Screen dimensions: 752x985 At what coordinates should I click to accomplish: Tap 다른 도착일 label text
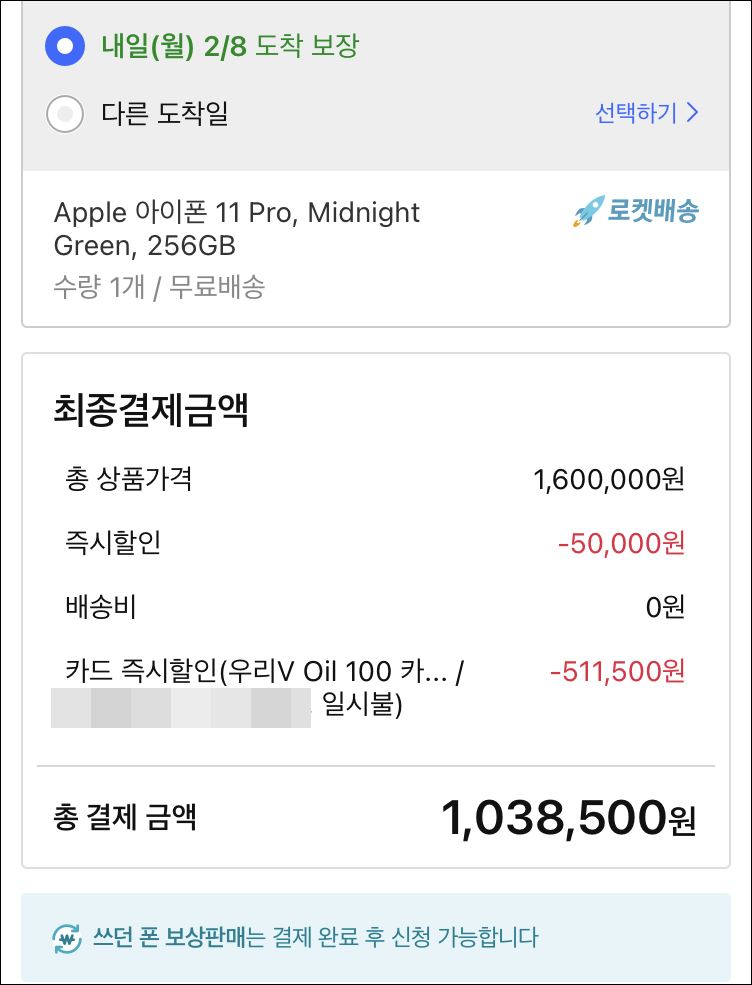click(165, 114)
